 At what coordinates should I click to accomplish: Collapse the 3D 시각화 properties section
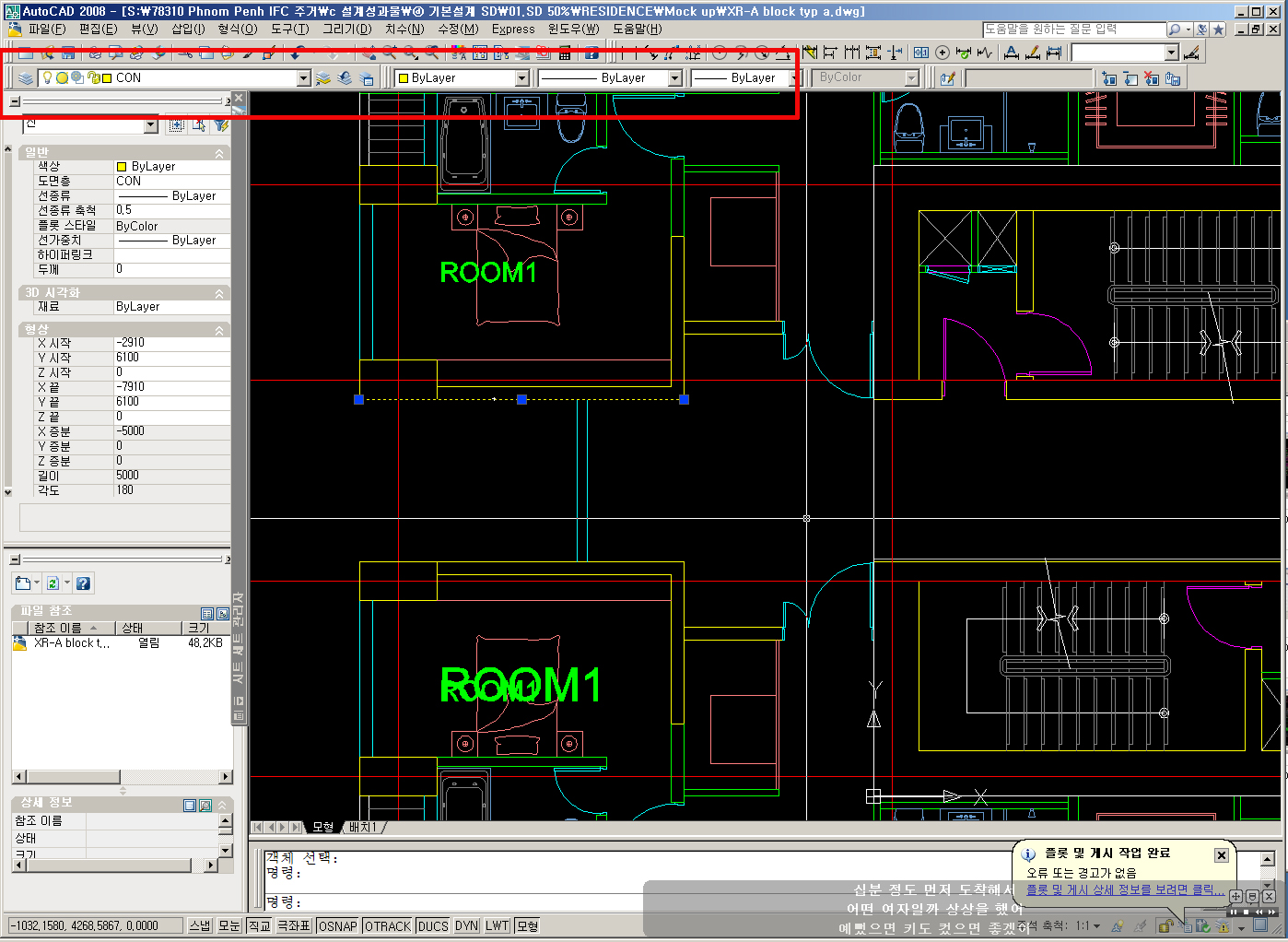(219, 293)
